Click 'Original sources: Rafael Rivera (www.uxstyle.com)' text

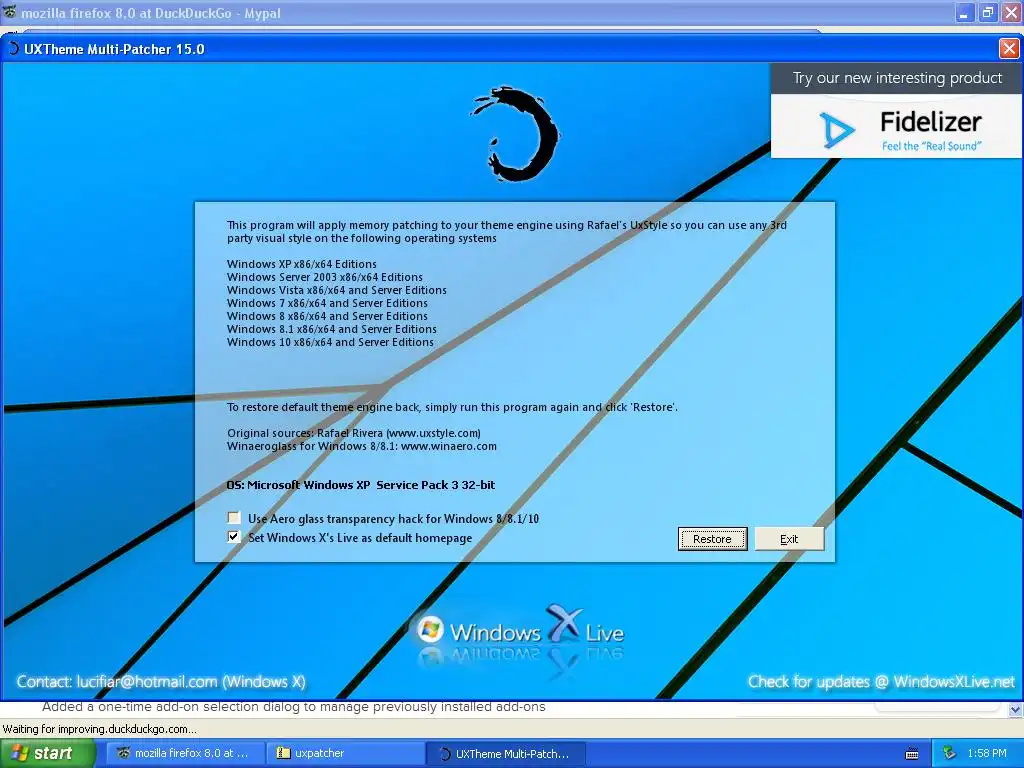pos(354,433)
